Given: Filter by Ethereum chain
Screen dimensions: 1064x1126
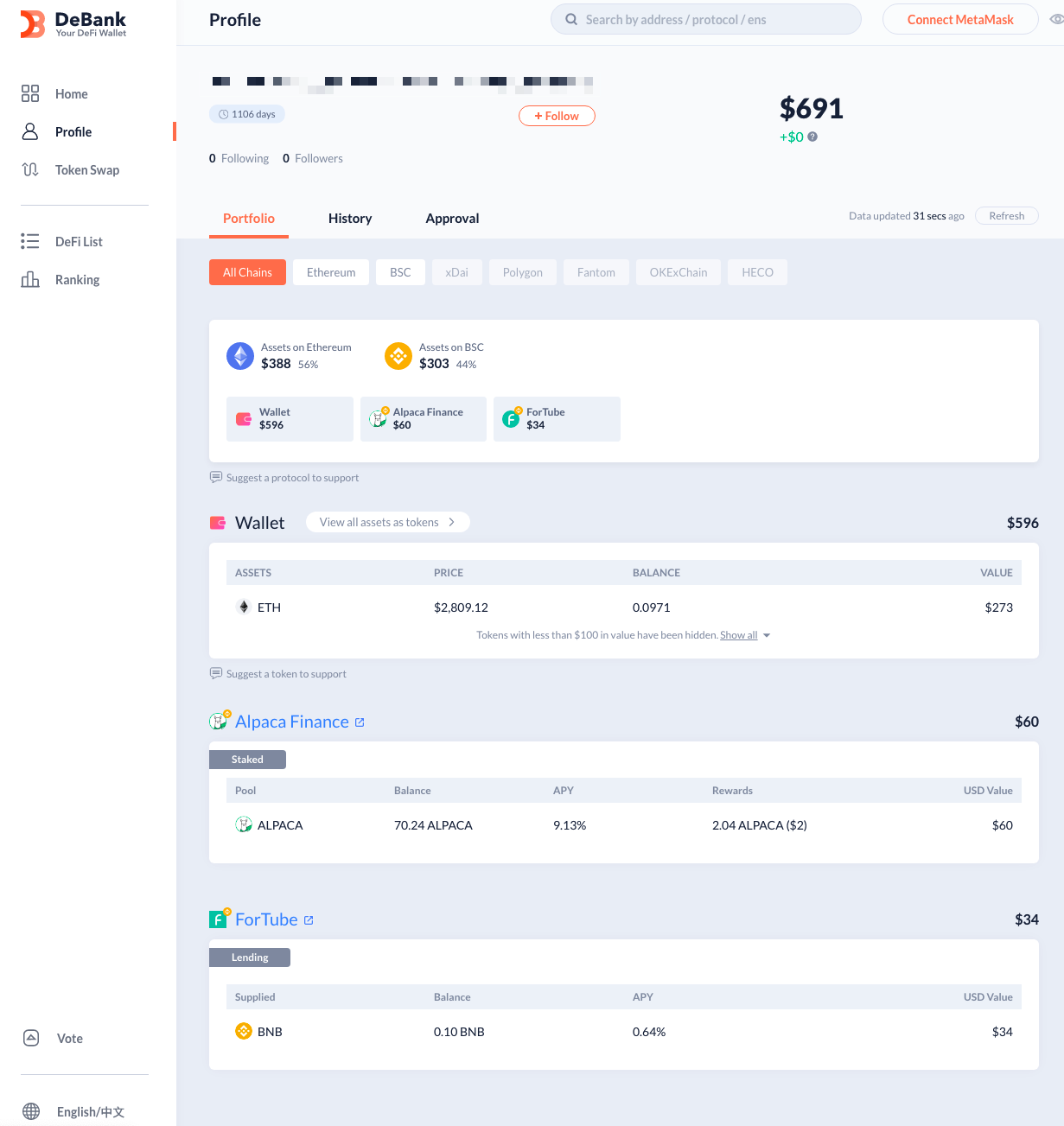Looking at the screenshot, I should [x=331, y=272].
